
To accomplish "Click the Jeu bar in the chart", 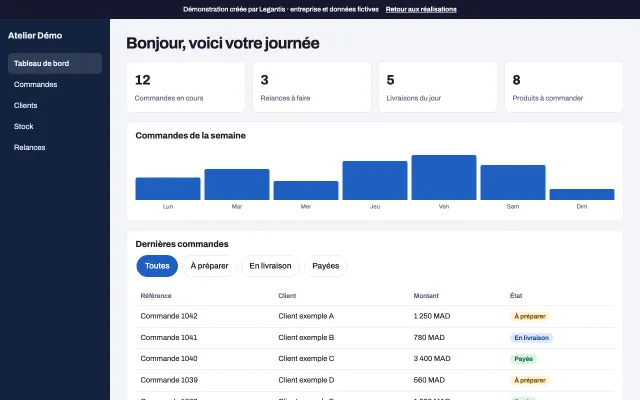I will 375,180.
